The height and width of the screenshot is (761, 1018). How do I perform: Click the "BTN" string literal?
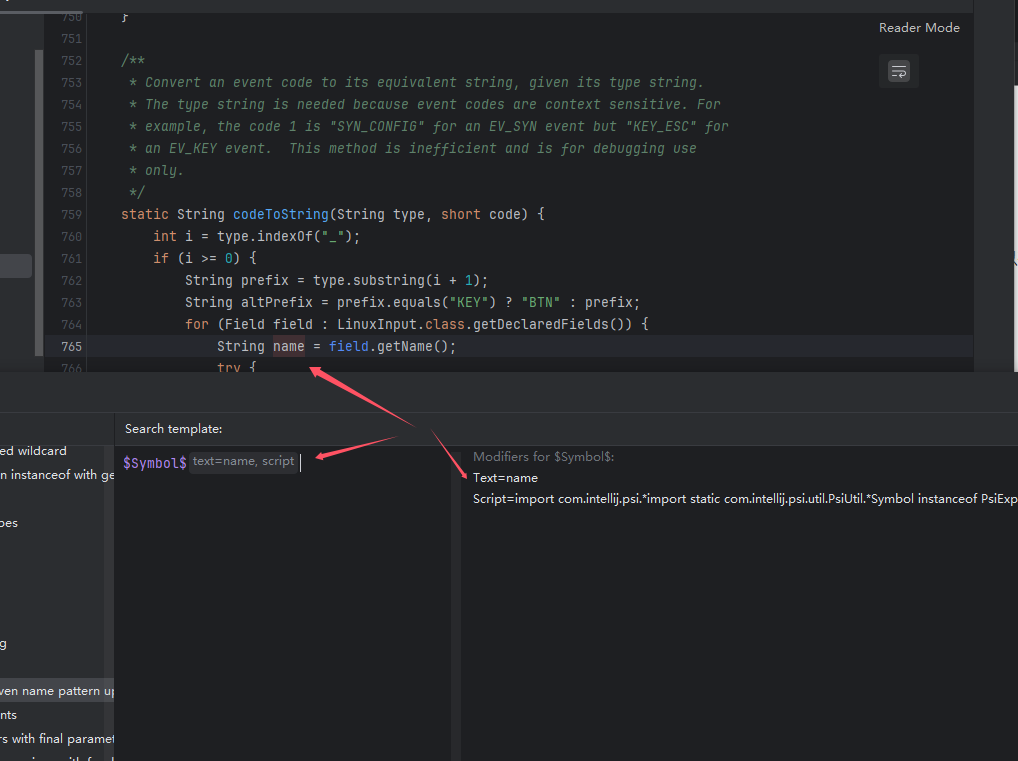click(541, 303)
